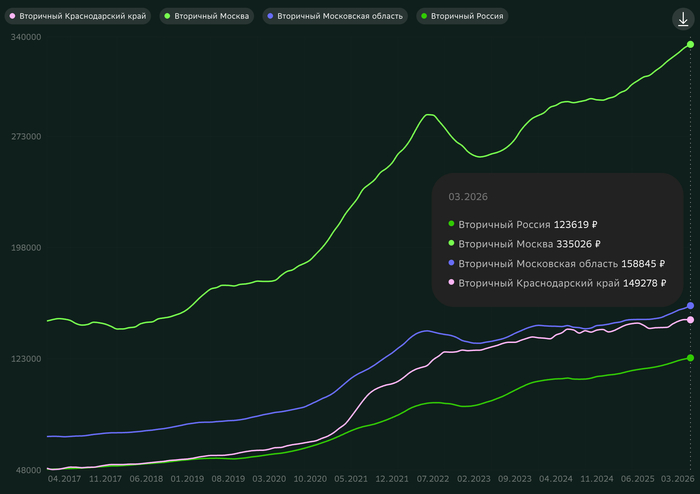
Task: Download the chart using the arrow icon
Action: click(682, 19)
